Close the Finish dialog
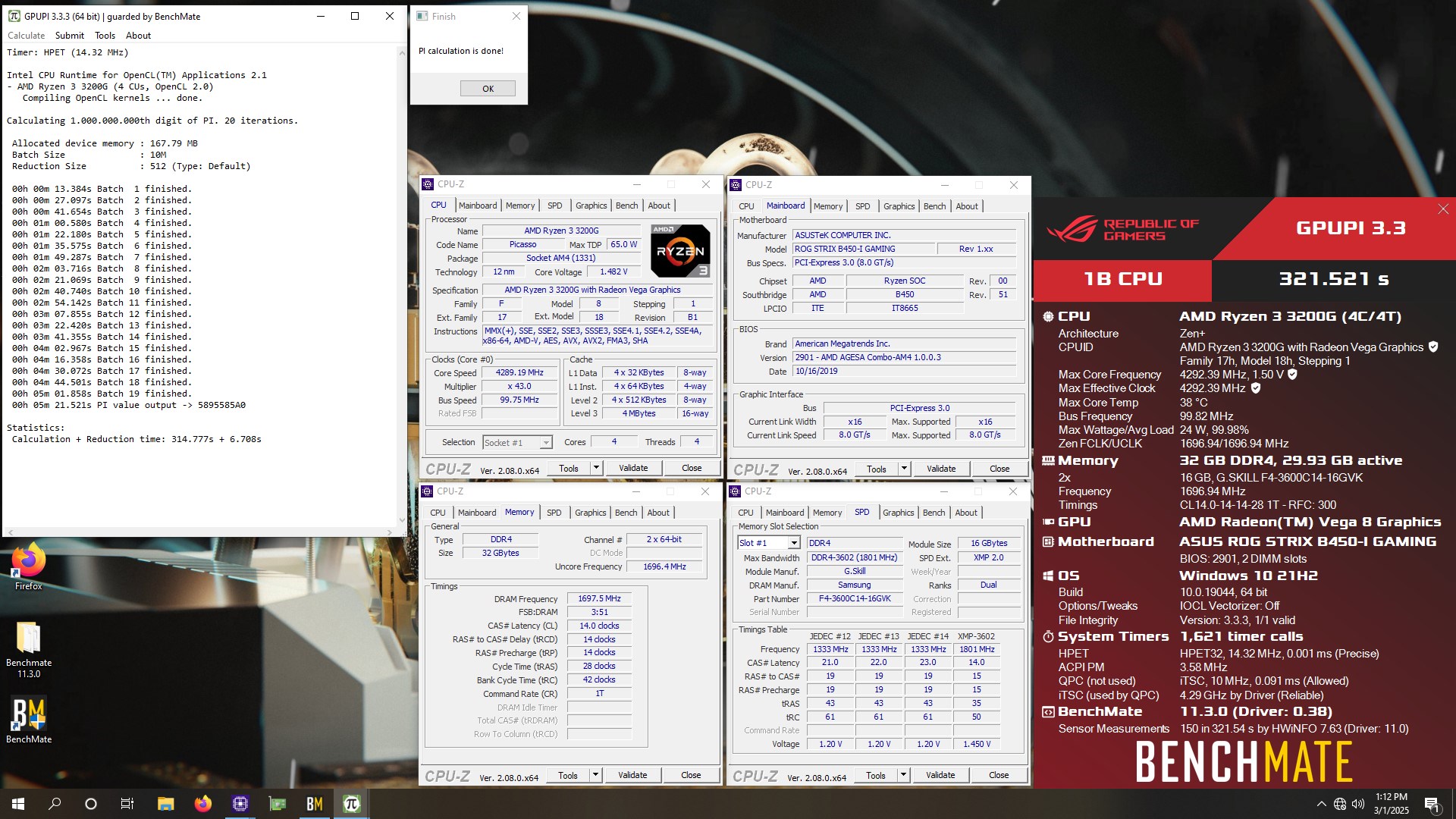This screenshot has width=1456, height=819. tap(516, 16)
